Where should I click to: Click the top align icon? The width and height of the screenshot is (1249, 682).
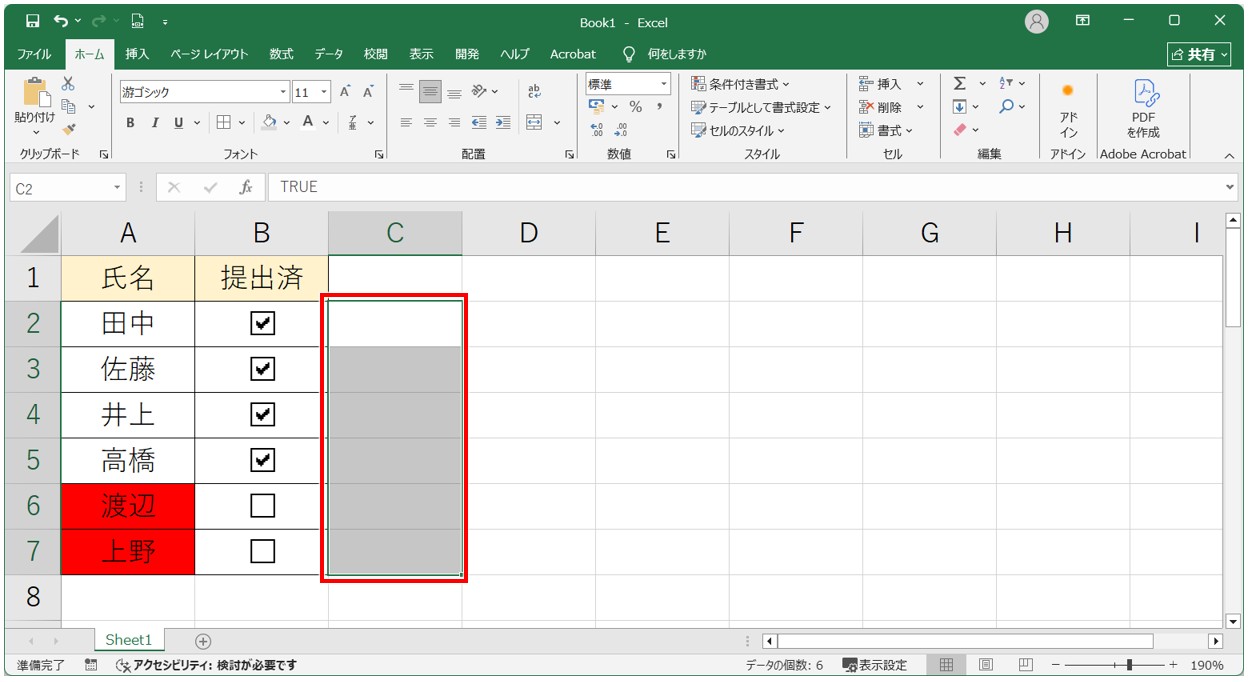[406, 91]
